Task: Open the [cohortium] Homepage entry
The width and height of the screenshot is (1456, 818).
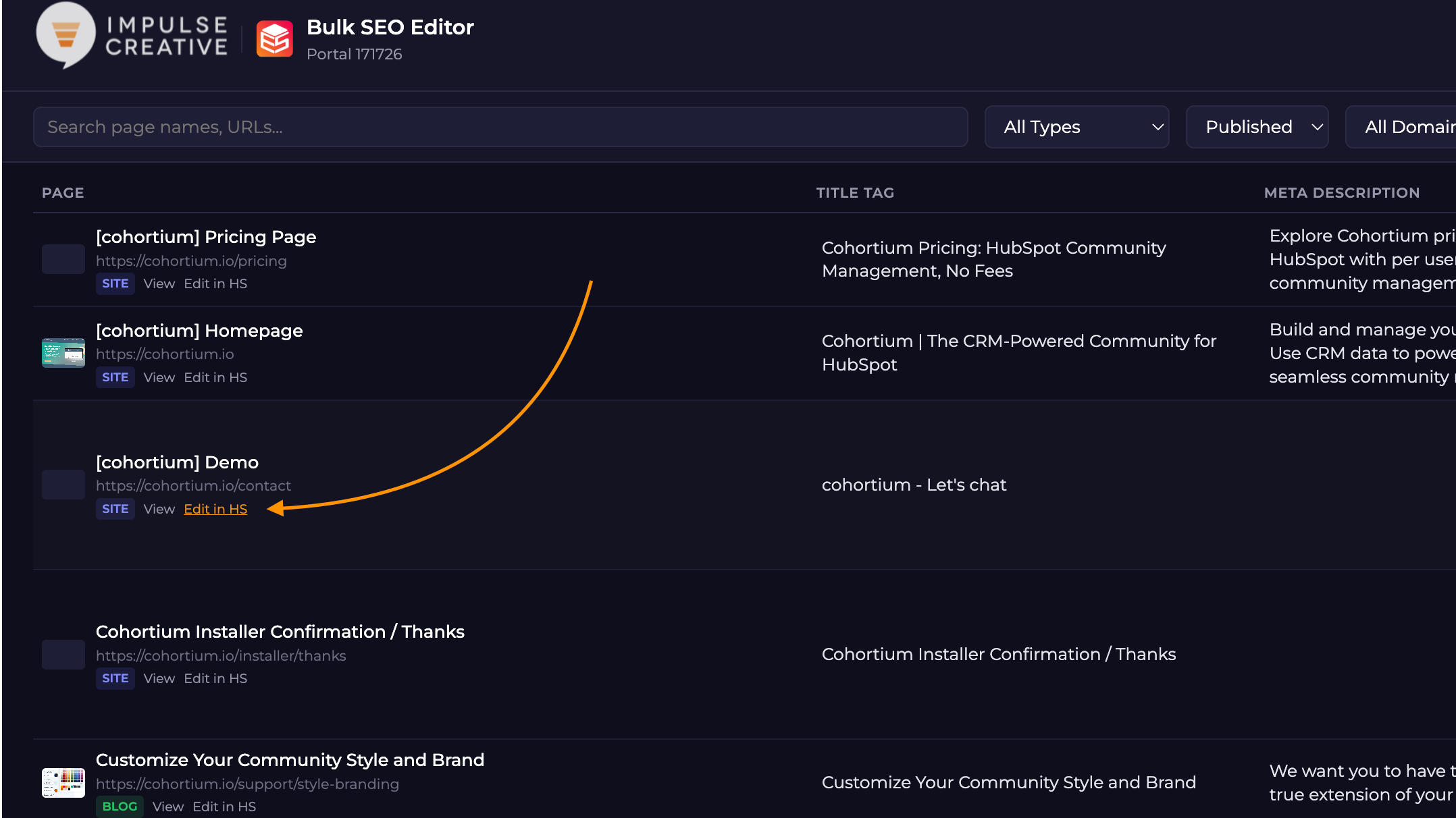Action: pos(199,331)
